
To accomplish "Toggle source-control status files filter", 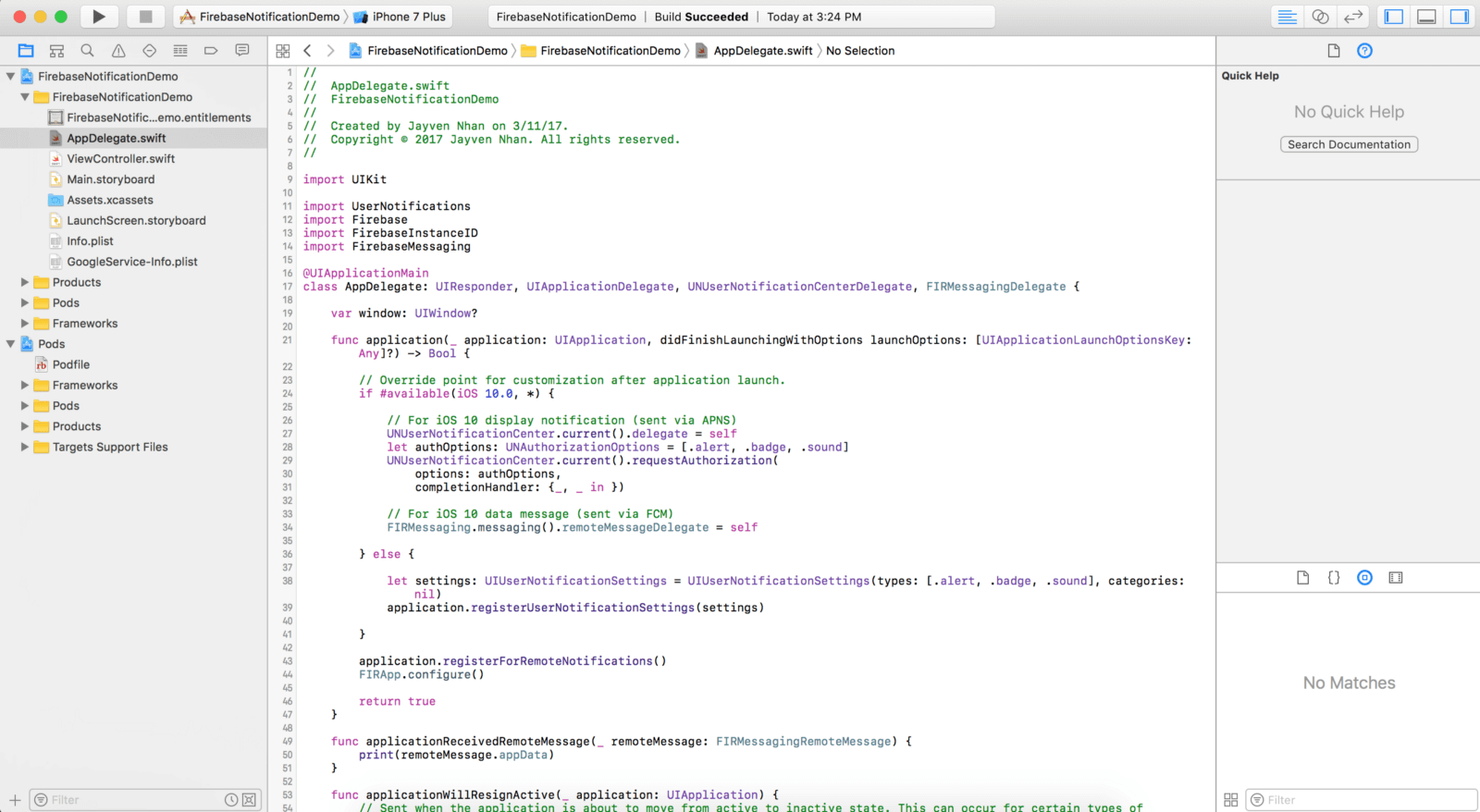I will (249, 800).
